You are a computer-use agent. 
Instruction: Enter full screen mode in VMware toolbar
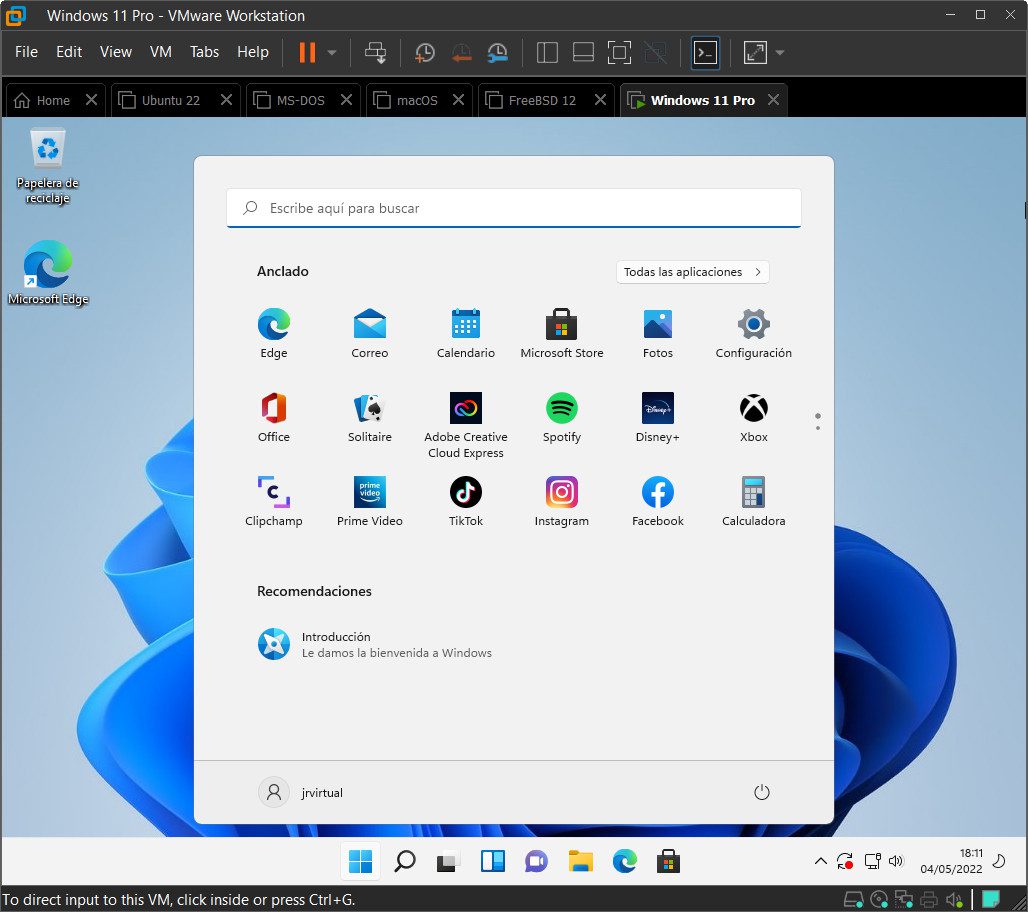click(x=619, y=52)
